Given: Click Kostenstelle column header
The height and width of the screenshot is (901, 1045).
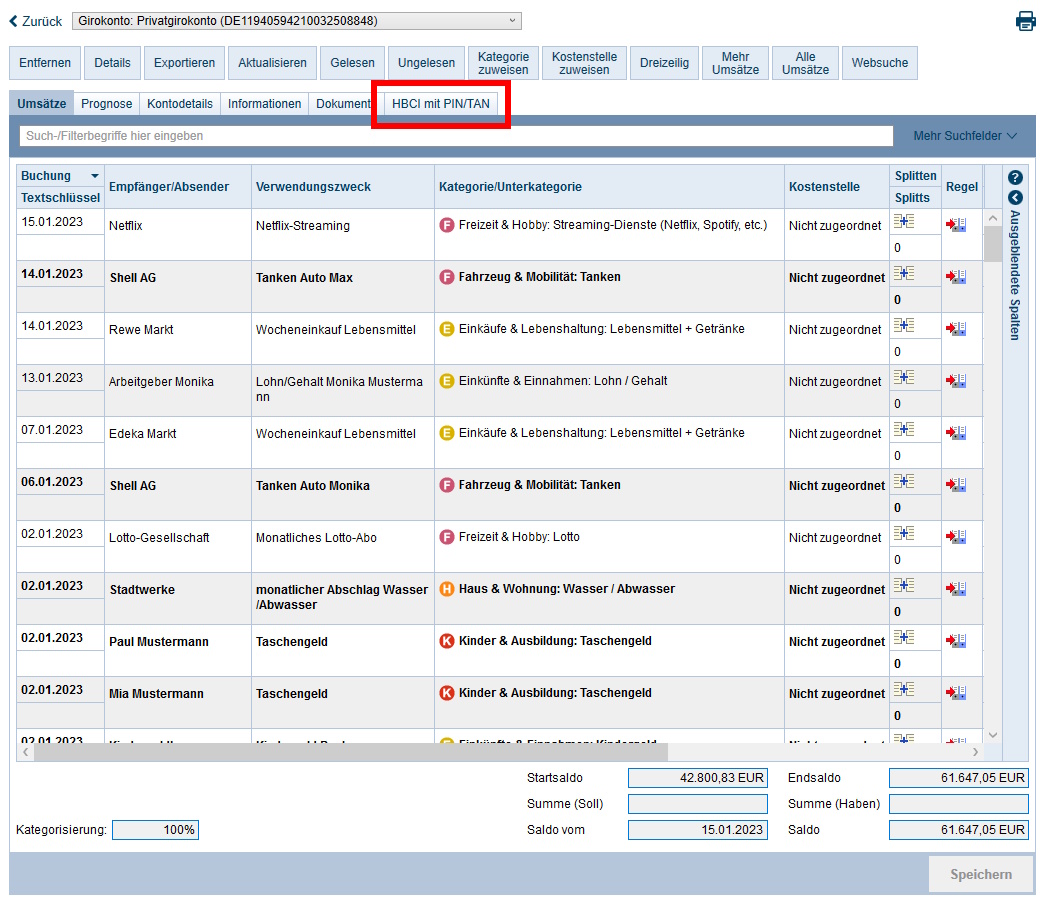Looking at the screenshot, I should click(x=837, y=187).
